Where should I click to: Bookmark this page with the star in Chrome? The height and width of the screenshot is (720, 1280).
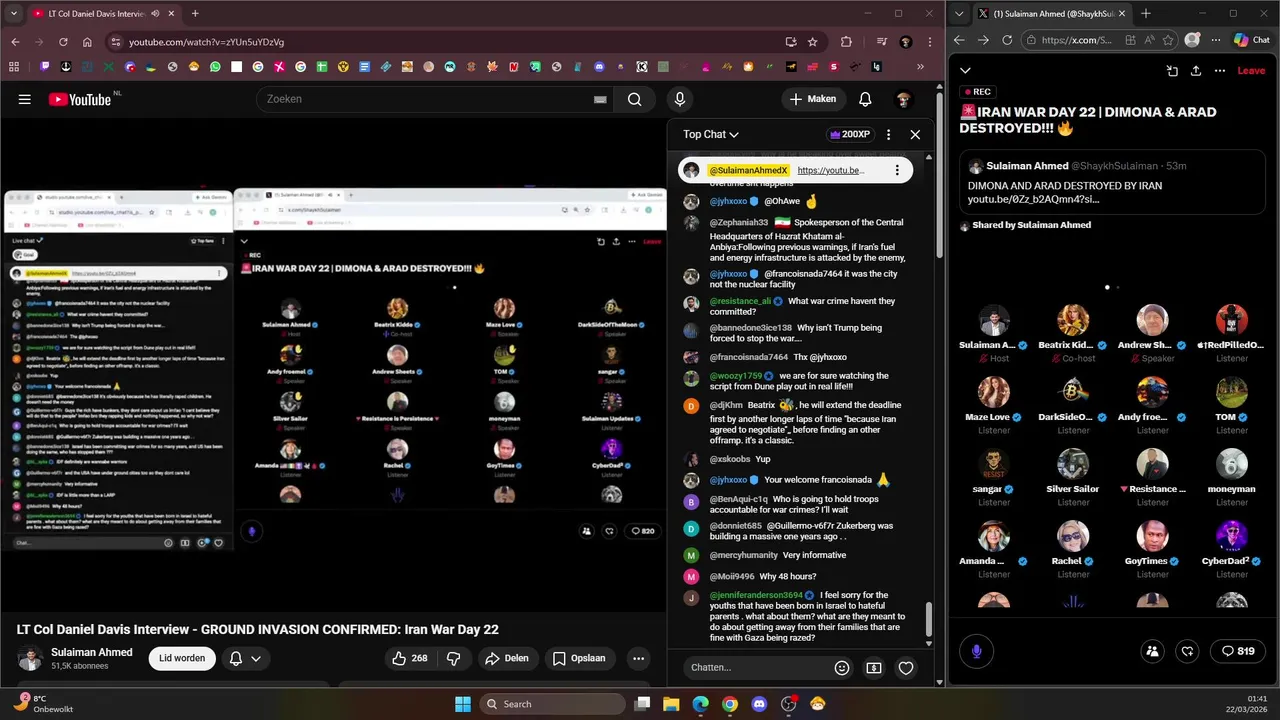(813, 42)
